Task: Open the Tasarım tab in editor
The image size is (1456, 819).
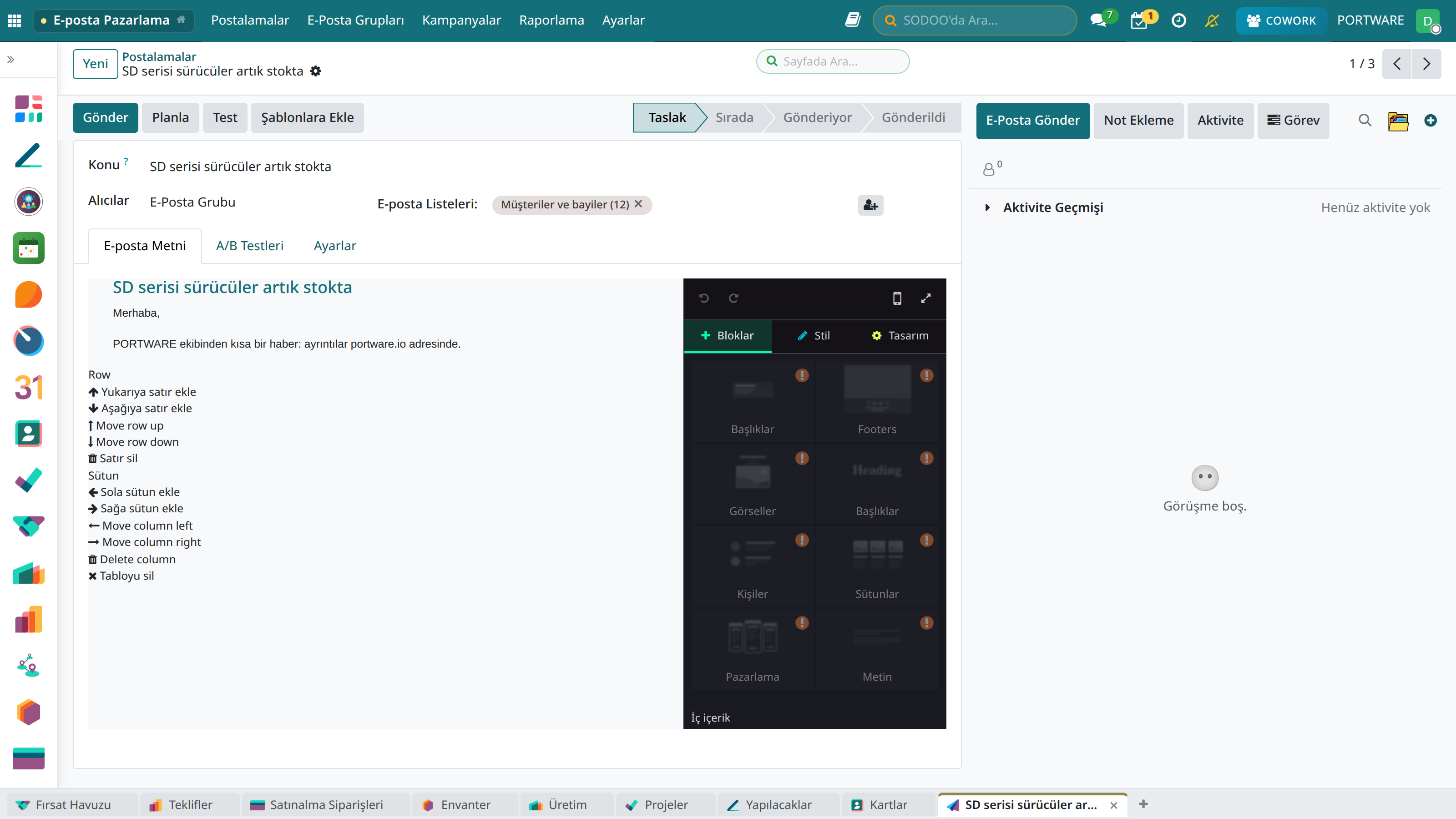Action: pyautogui.click(x=900, y=336)
